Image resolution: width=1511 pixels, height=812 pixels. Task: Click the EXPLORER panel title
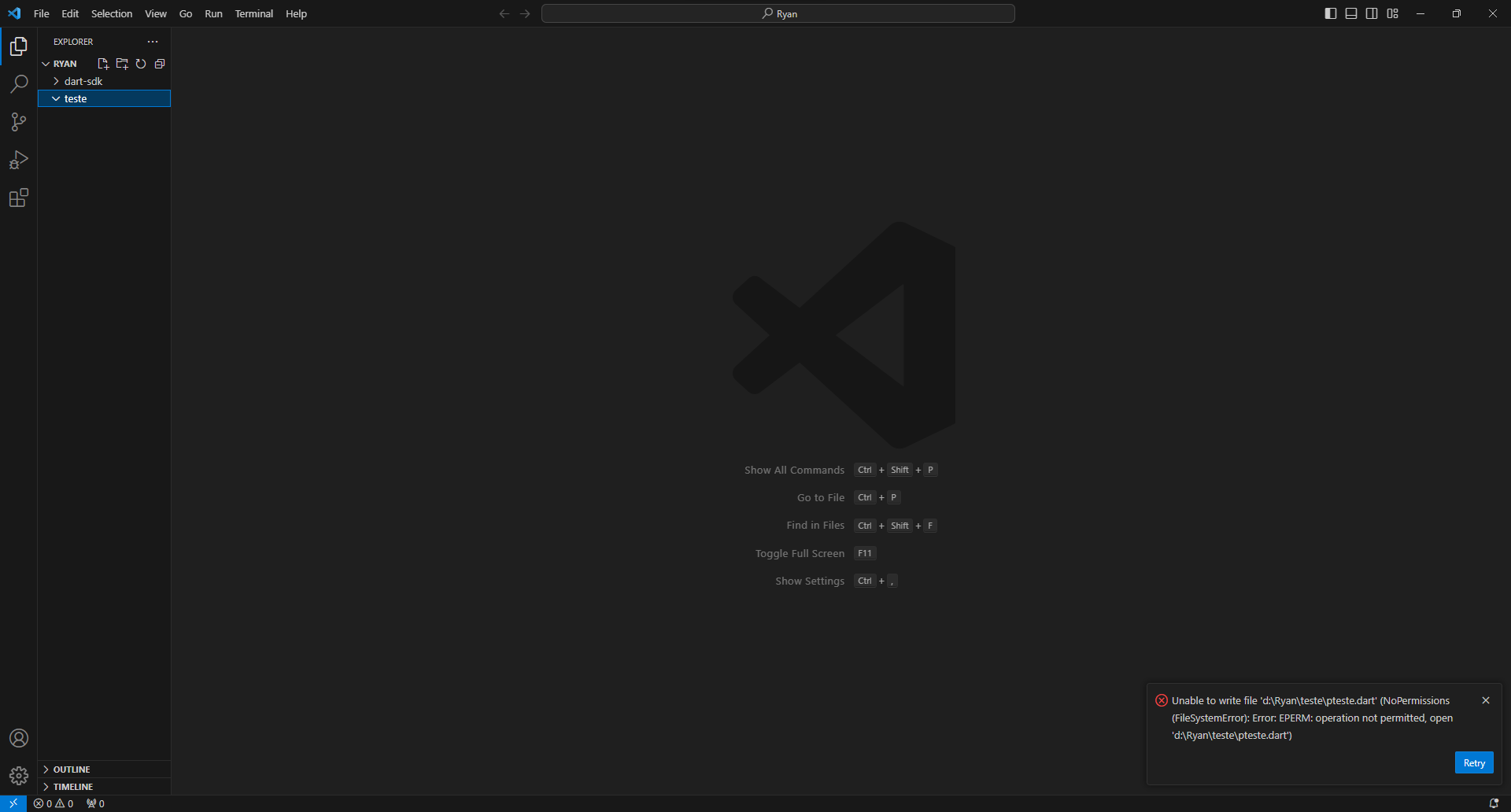pos(73,42)
